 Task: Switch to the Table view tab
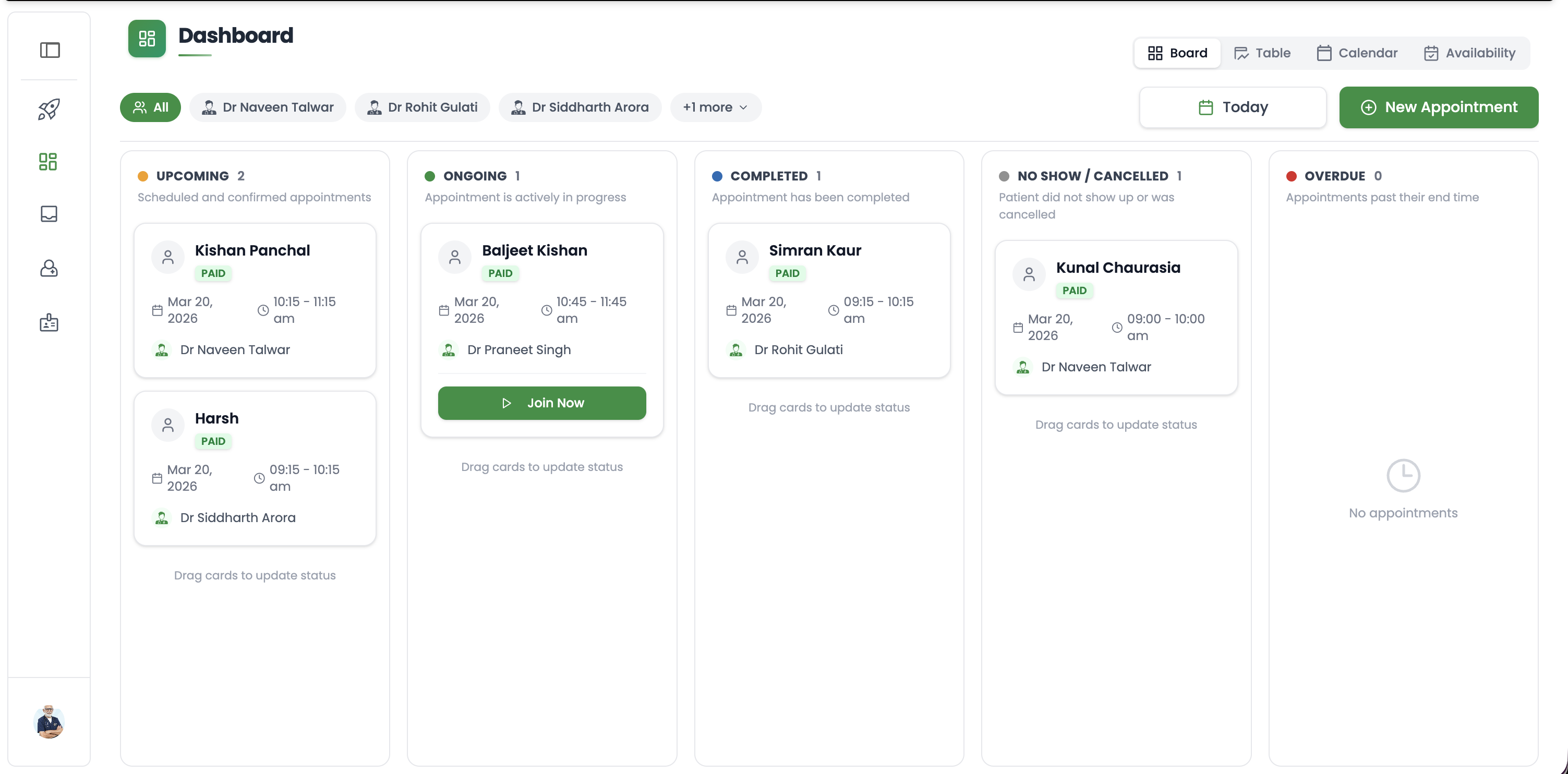click(x=1262, y=53)
